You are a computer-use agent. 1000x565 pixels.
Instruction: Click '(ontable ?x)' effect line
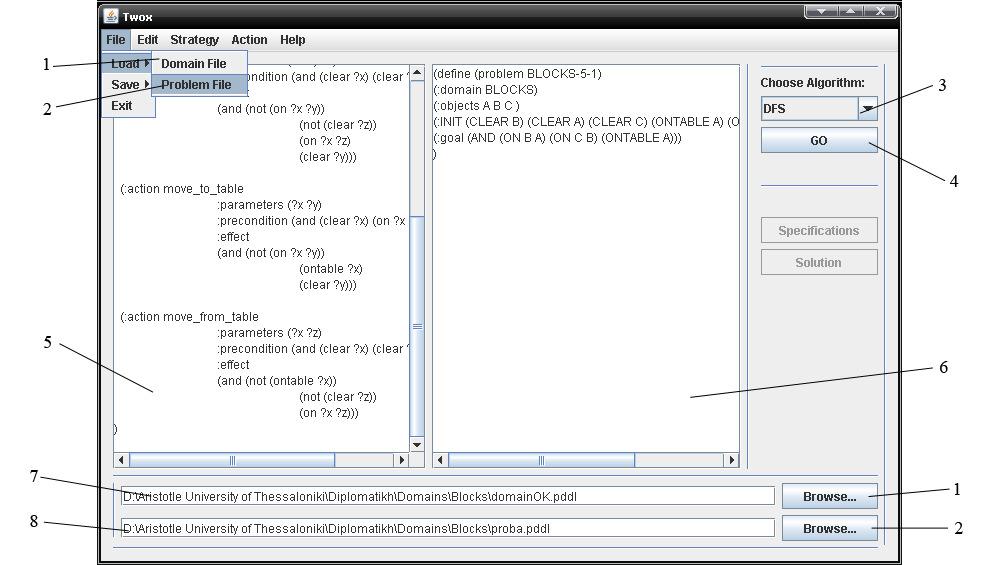(331, 269)
